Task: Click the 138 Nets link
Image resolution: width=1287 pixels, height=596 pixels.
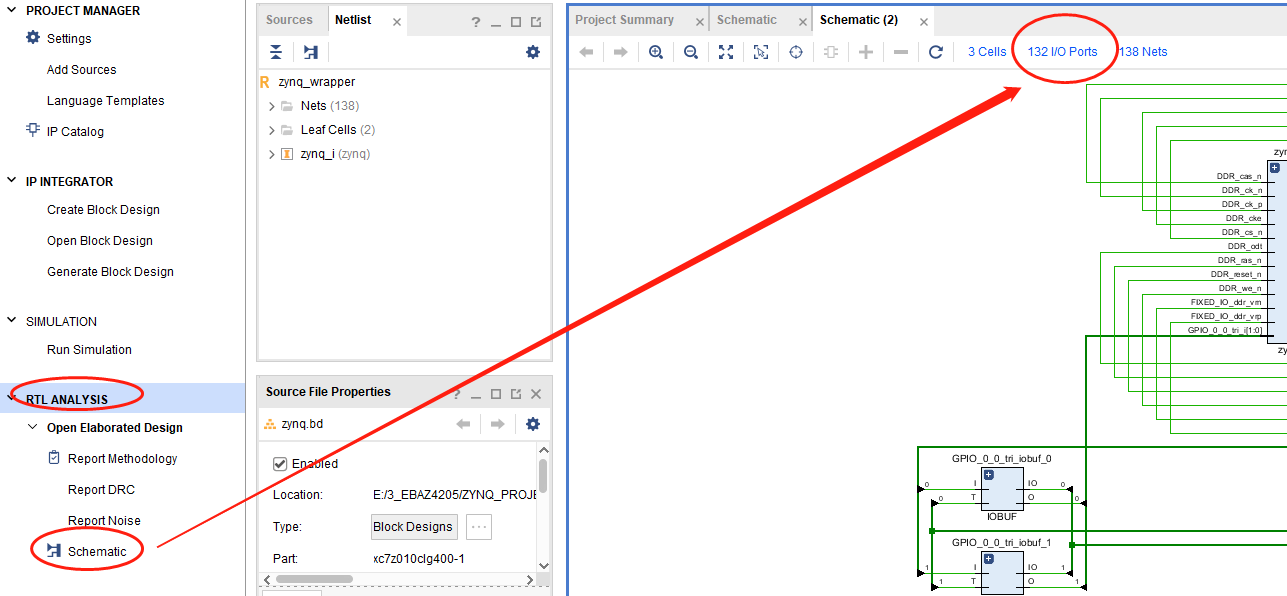Action: point(1143,52)
